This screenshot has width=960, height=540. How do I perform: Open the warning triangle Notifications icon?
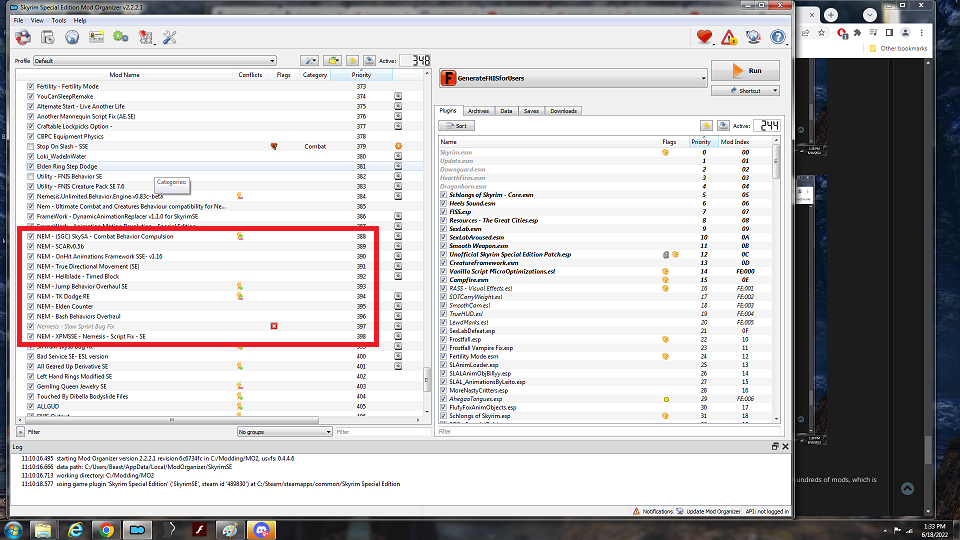pos(729,37)
